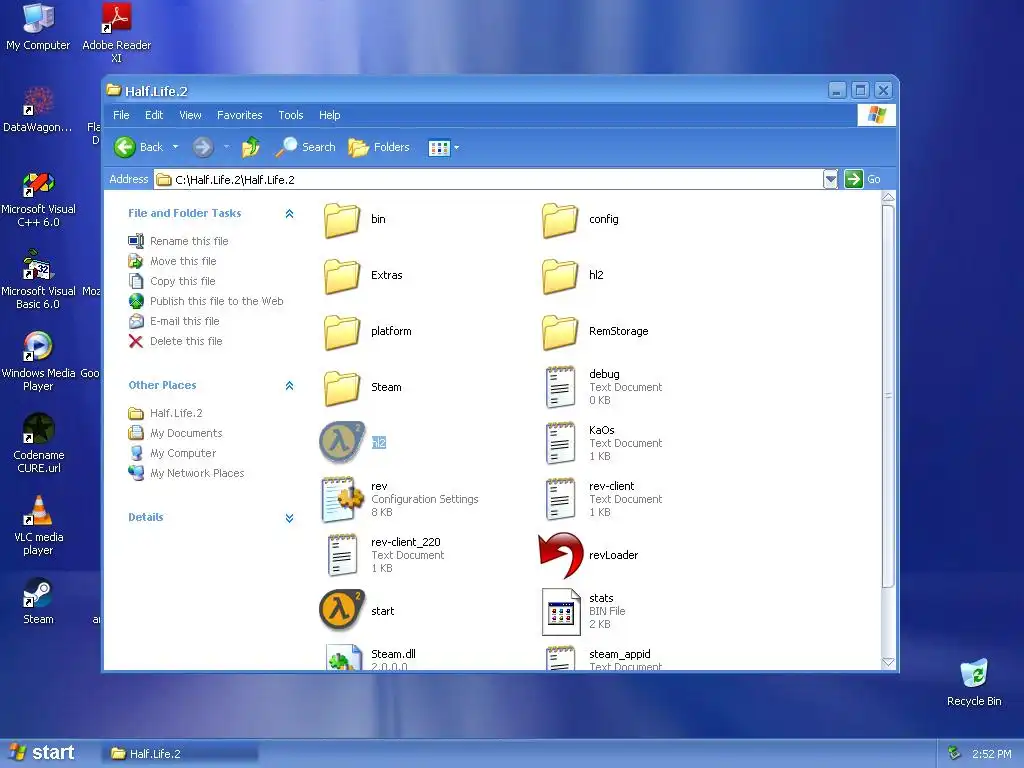Go to Half.Life.2 in Other Places
1024x768 pixels.
pyautogui.click(x=176, y=413)
